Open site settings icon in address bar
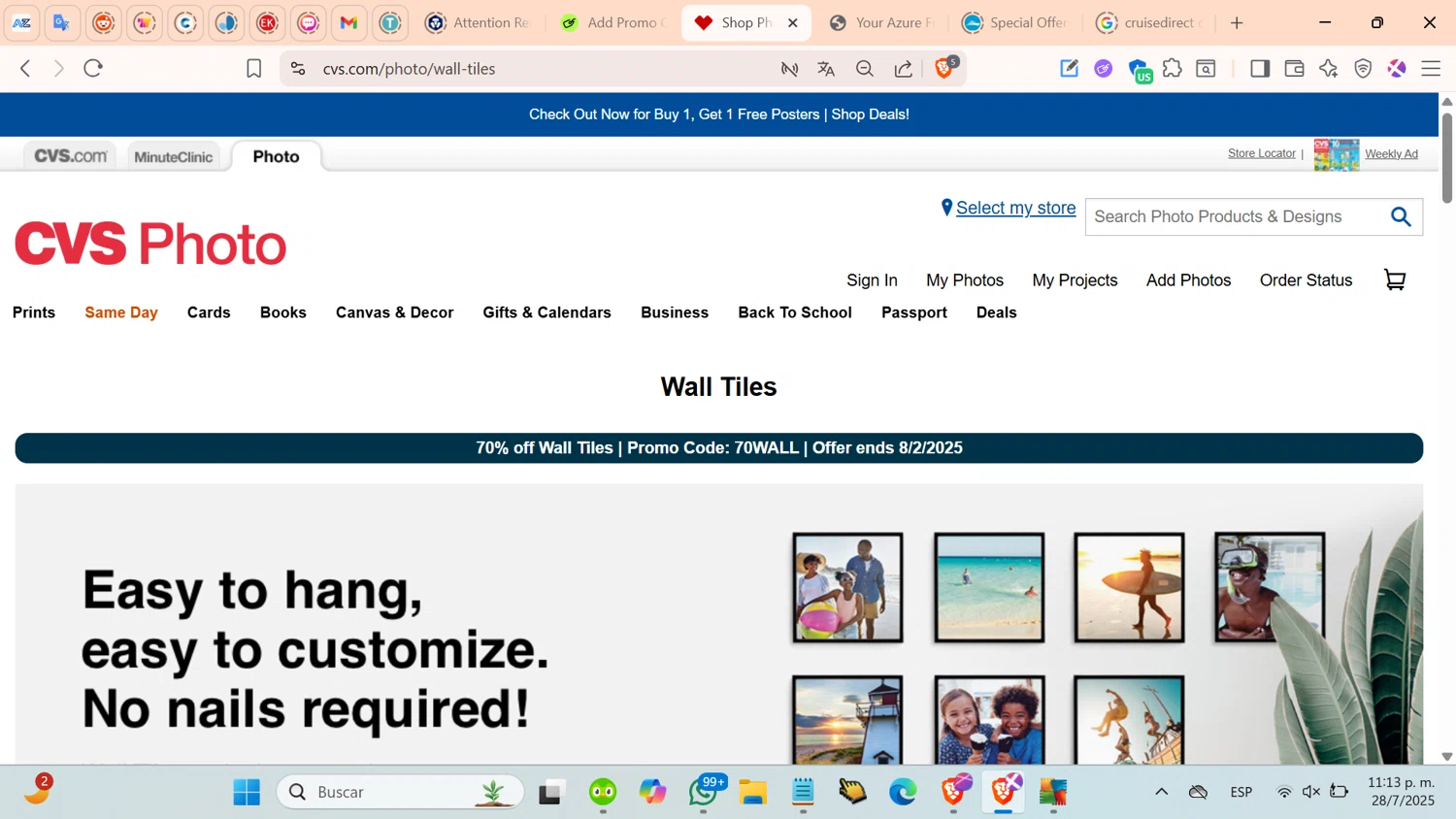The image size is (1456, 819). tap(298, 69)
